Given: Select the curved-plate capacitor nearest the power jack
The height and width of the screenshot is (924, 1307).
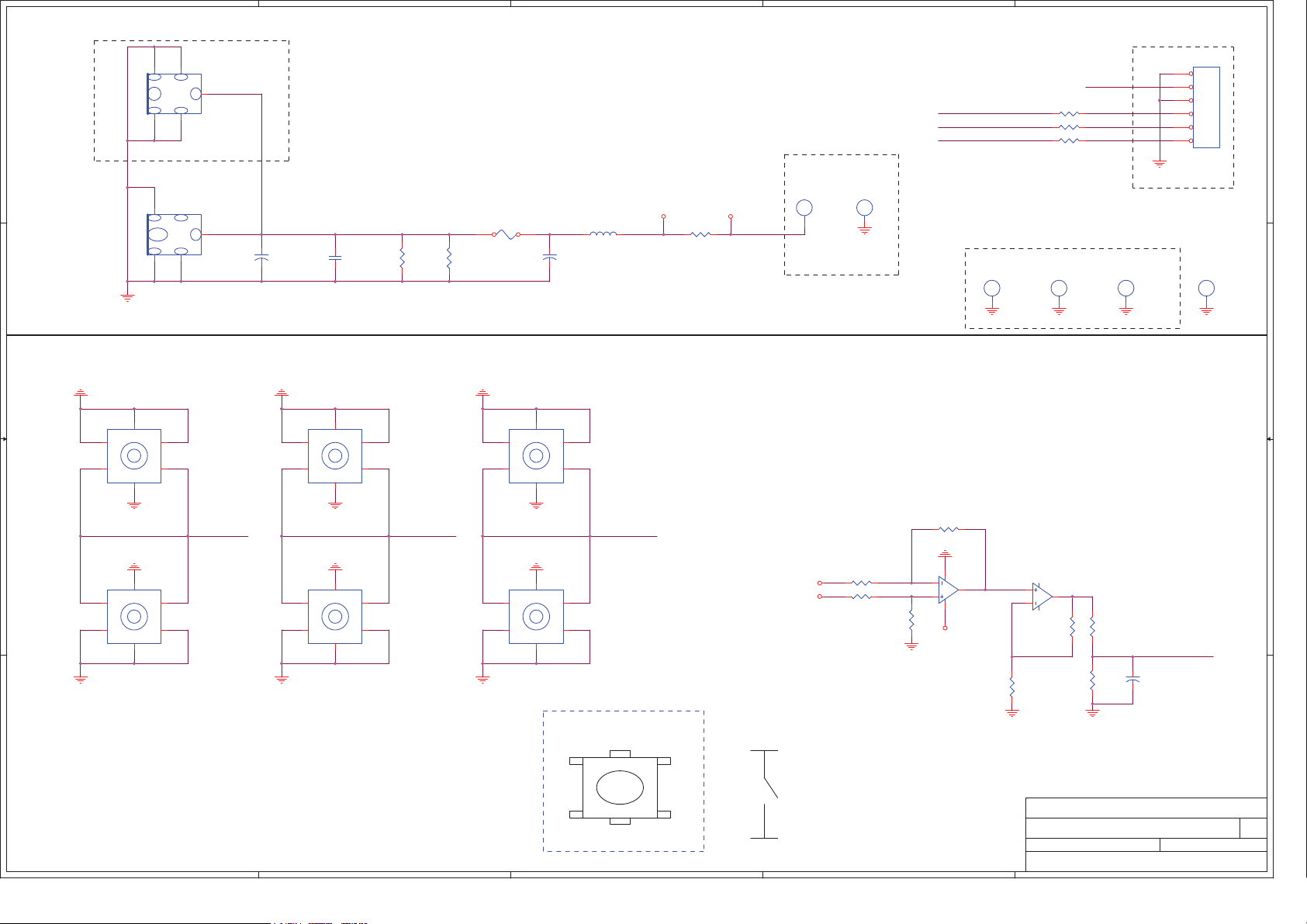Looking at the screenshot, I should pyautogui.click(x=261, y=257).
